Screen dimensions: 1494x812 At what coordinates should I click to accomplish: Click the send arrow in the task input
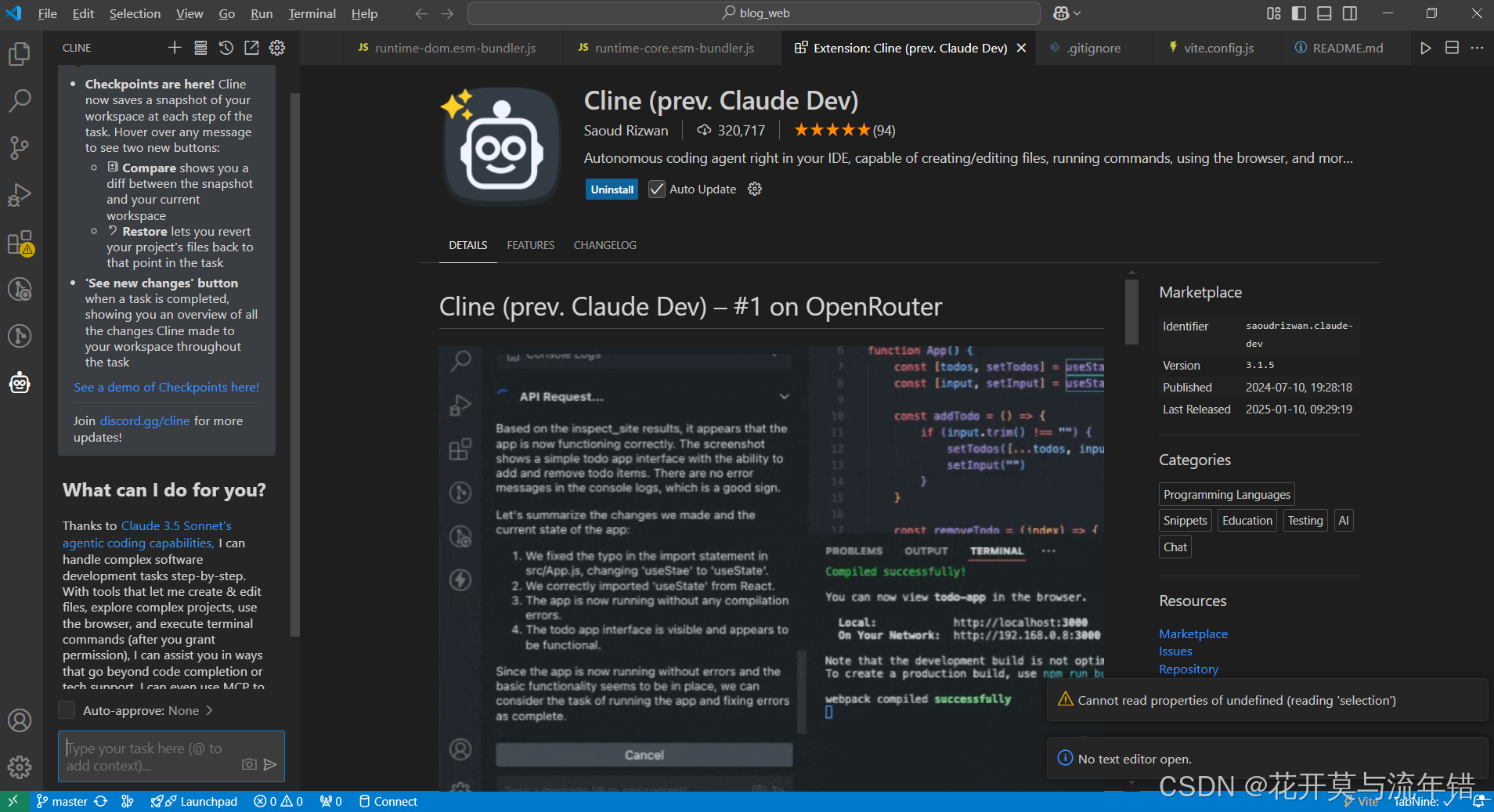click(270, 764)
